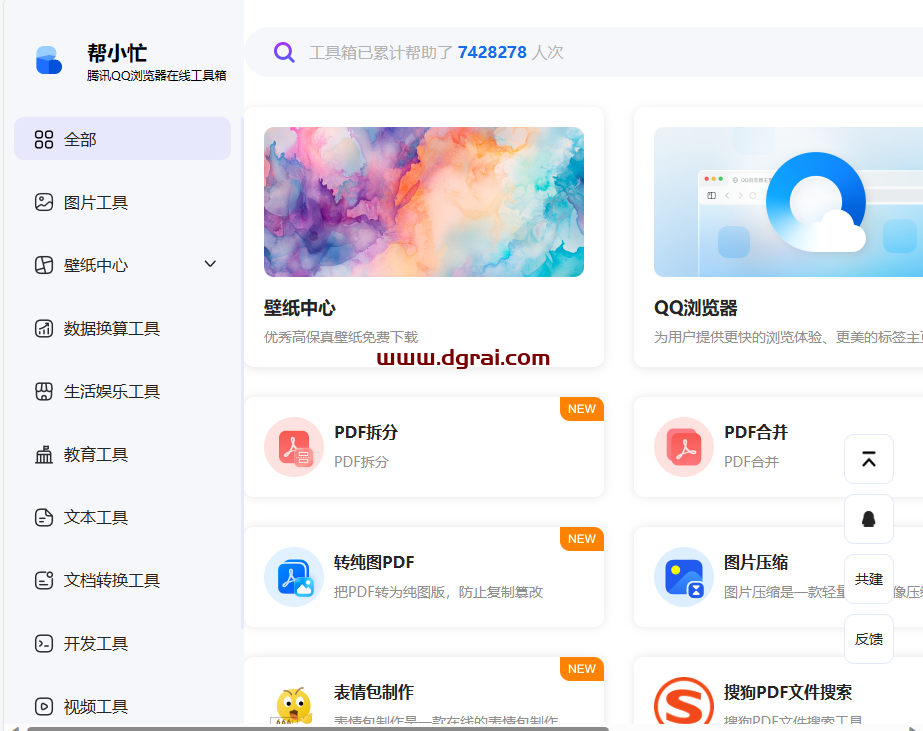Image resolution: width=923 pixels, height=731 pixels.
Task: Click the 图片工具 sidebar icon
Action: coord(44,202)
